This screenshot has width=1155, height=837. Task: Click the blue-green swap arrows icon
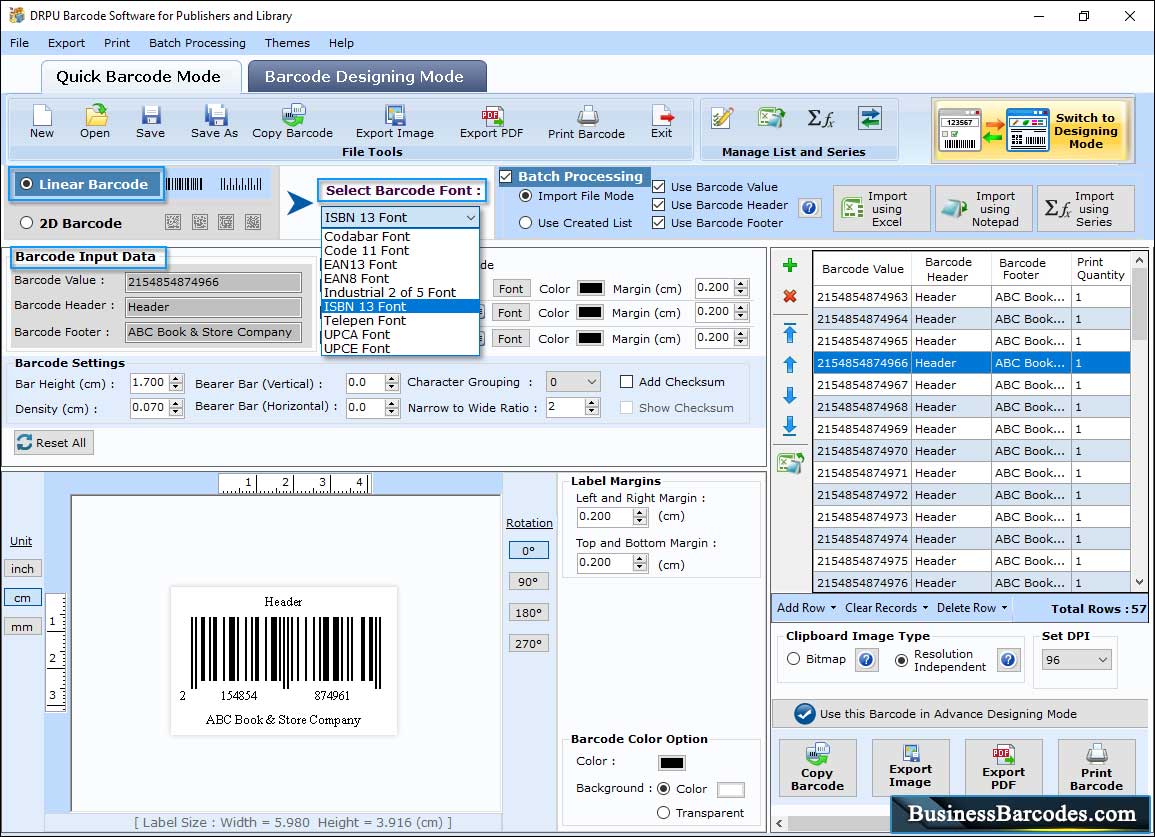[x=869, y=118]
